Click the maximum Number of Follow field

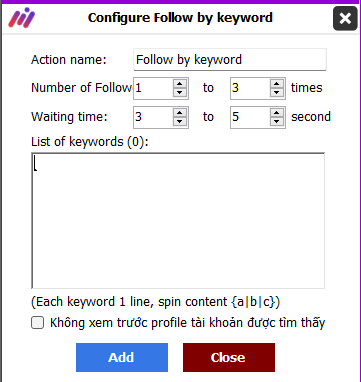[x=250, y=88]
